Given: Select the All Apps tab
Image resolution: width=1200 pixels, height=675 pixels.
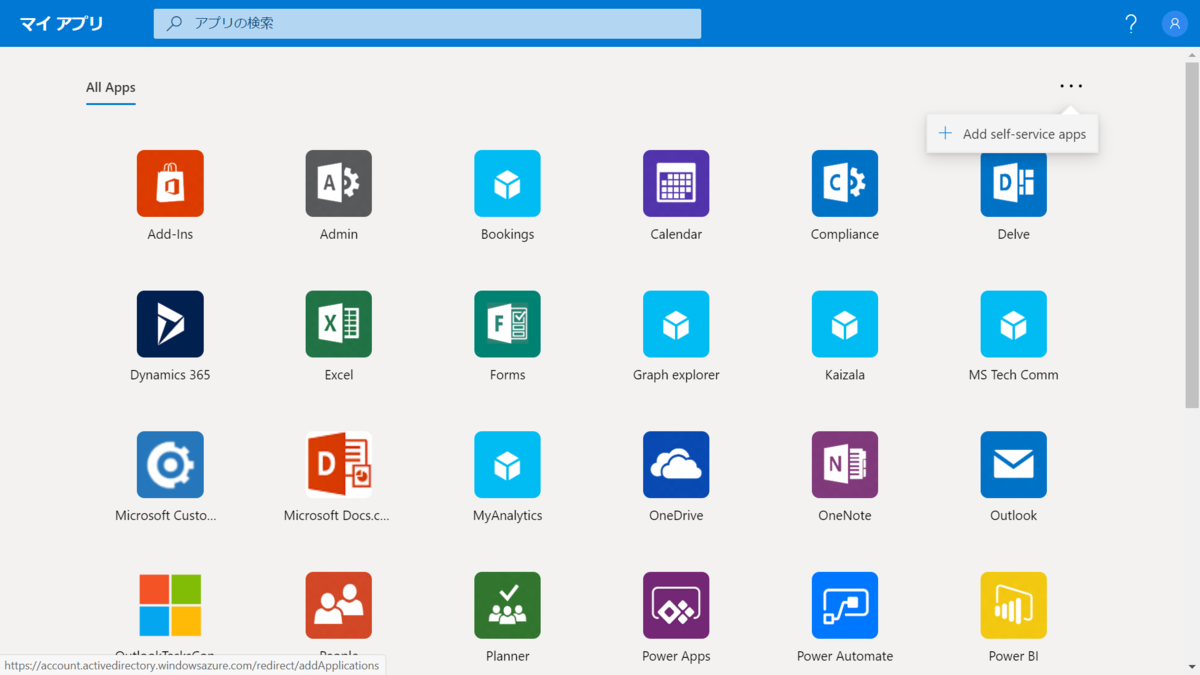Looking at the screenshot, I should (110, 88).
